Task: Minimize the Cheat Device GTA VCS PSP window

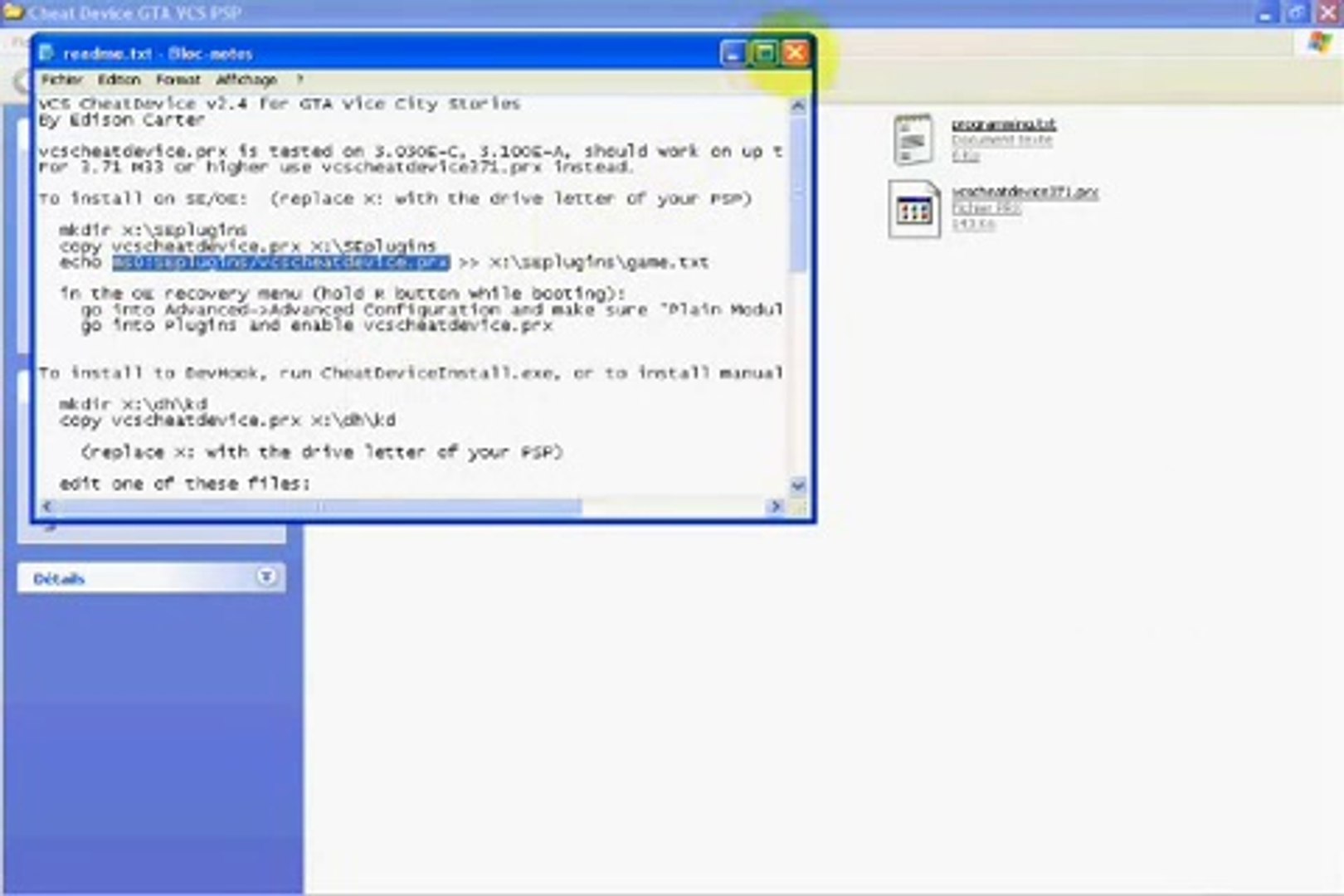Action: click(1265, 13)
